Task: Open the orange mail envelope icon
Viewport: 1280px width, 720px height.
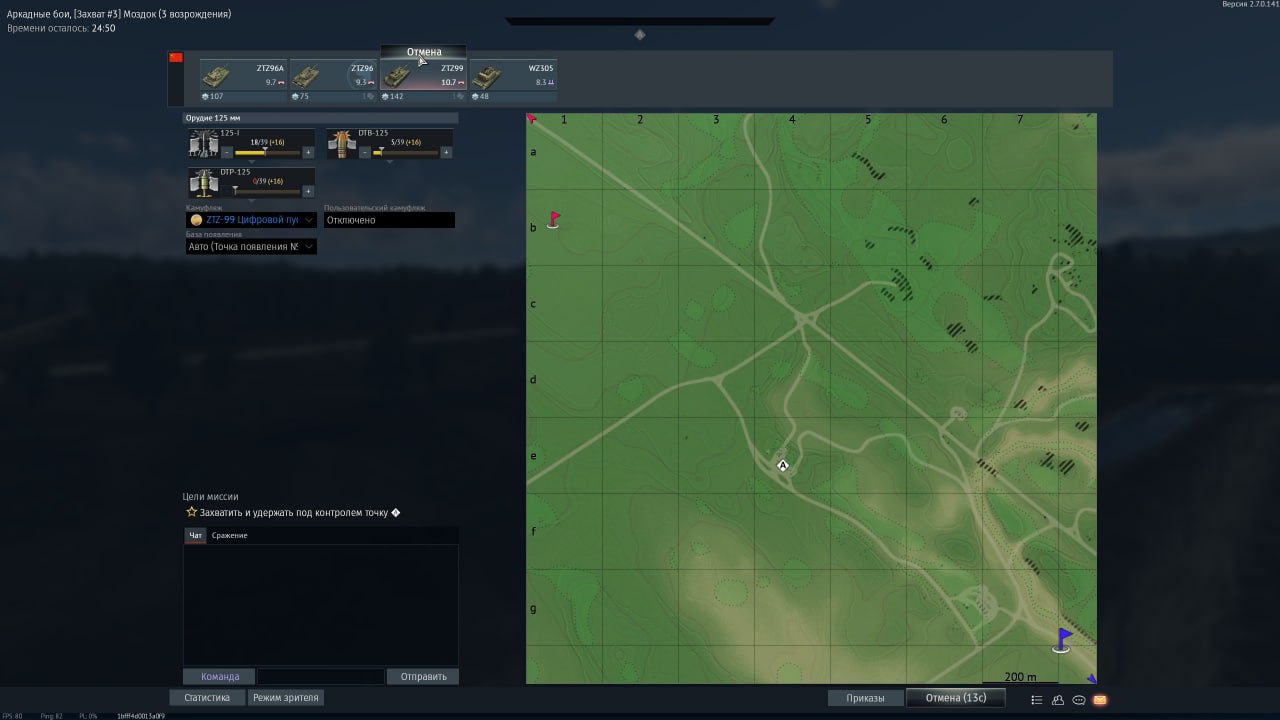Action: point(1100,700)
